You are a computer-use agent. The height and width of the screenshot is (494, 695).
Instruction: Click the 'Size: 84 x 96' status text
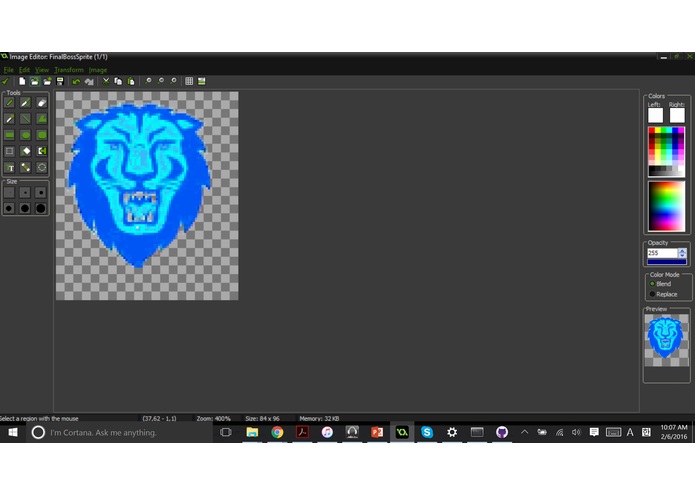click(x=262, y=419)
